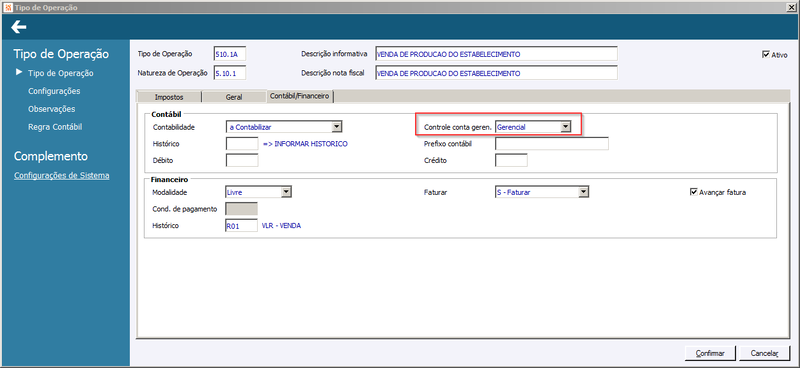Open Tipo de Operação in sidebar
Image resolution: width=800 pixels, height=368 pixels.
[61, 73]
